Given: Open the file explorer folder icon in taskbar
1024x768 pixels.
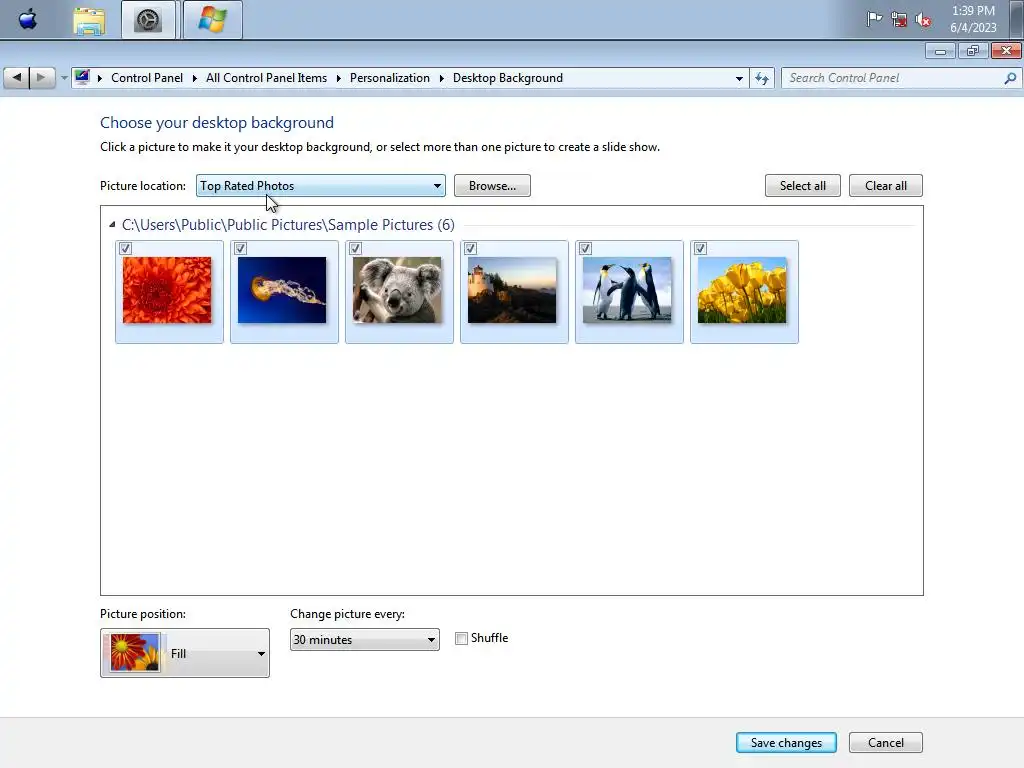Looking at the screenshot, I should (89, 20).
